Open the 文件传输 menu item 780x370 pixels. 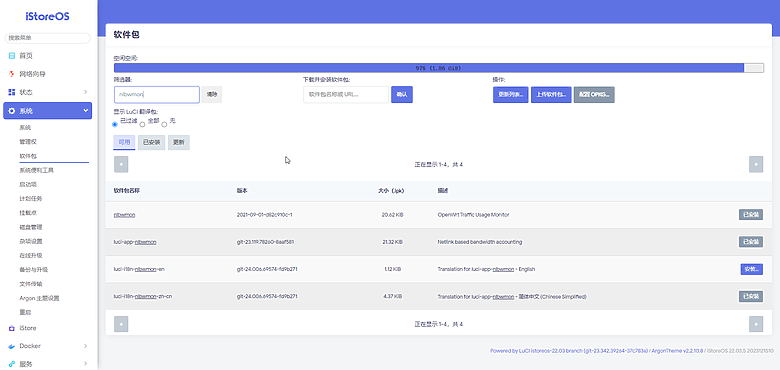pos(31,284)
